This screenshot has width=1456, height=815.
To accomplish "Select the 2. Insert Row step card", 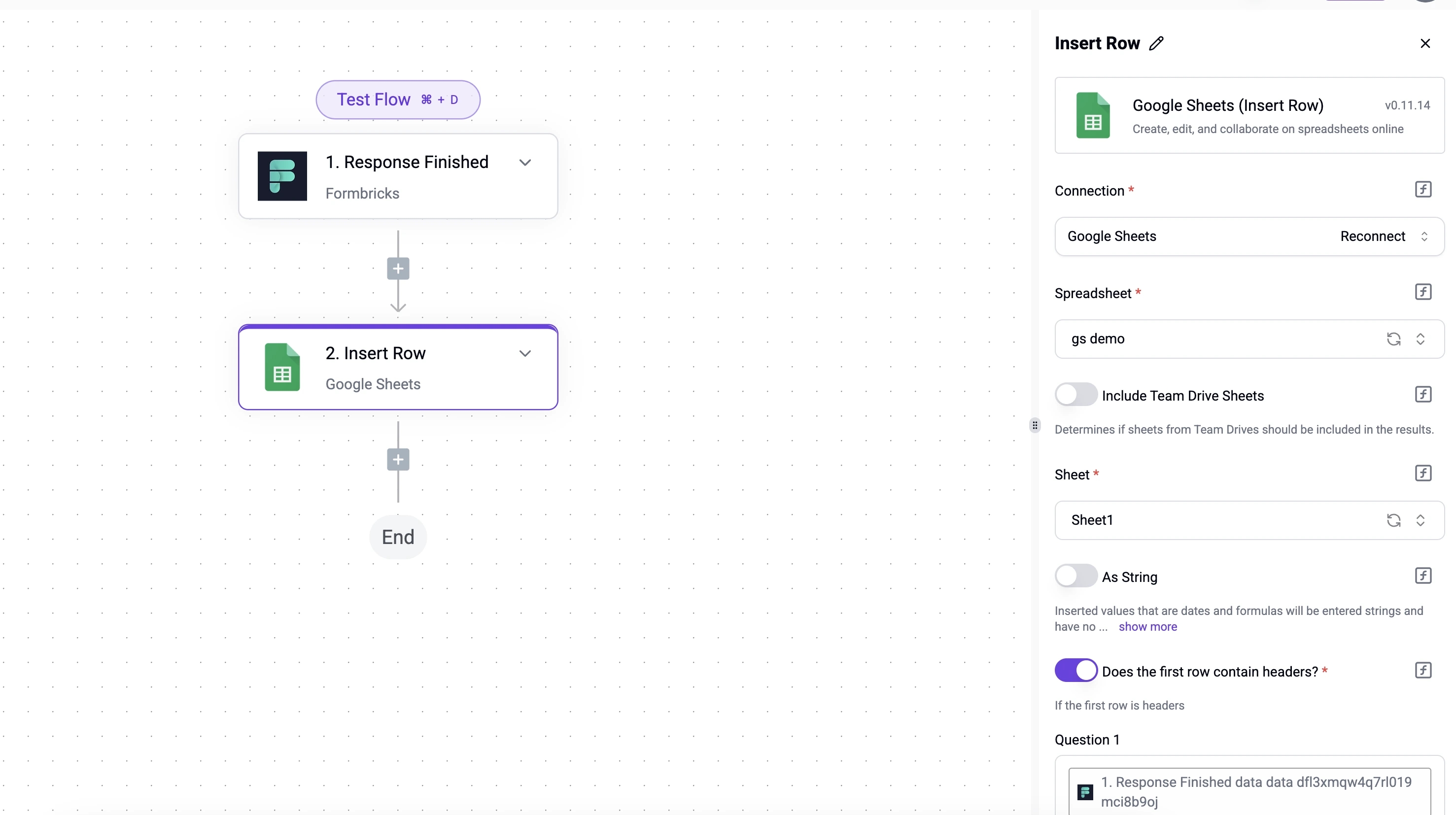I will click(x=398, y=367).
